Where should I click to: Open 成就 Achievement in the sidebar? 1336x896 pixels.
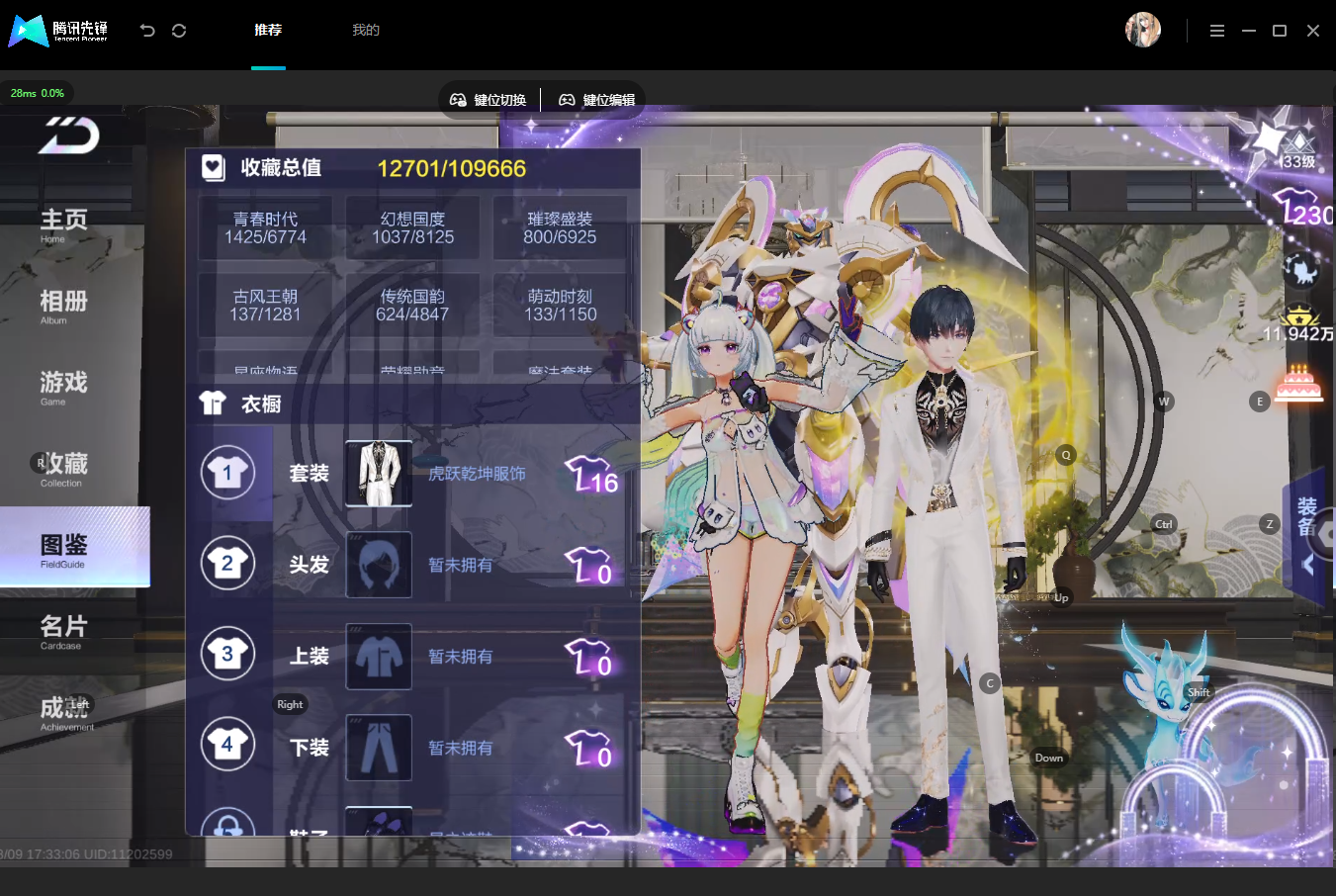click(67, 712)
